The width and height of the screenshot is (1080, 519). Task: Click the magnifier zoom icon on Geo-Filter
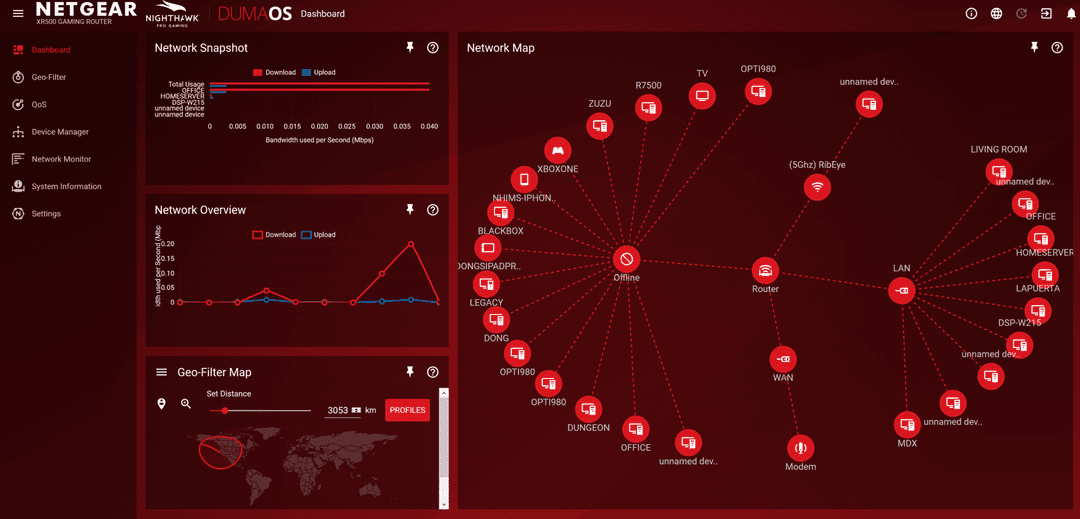tap(186, 403)
